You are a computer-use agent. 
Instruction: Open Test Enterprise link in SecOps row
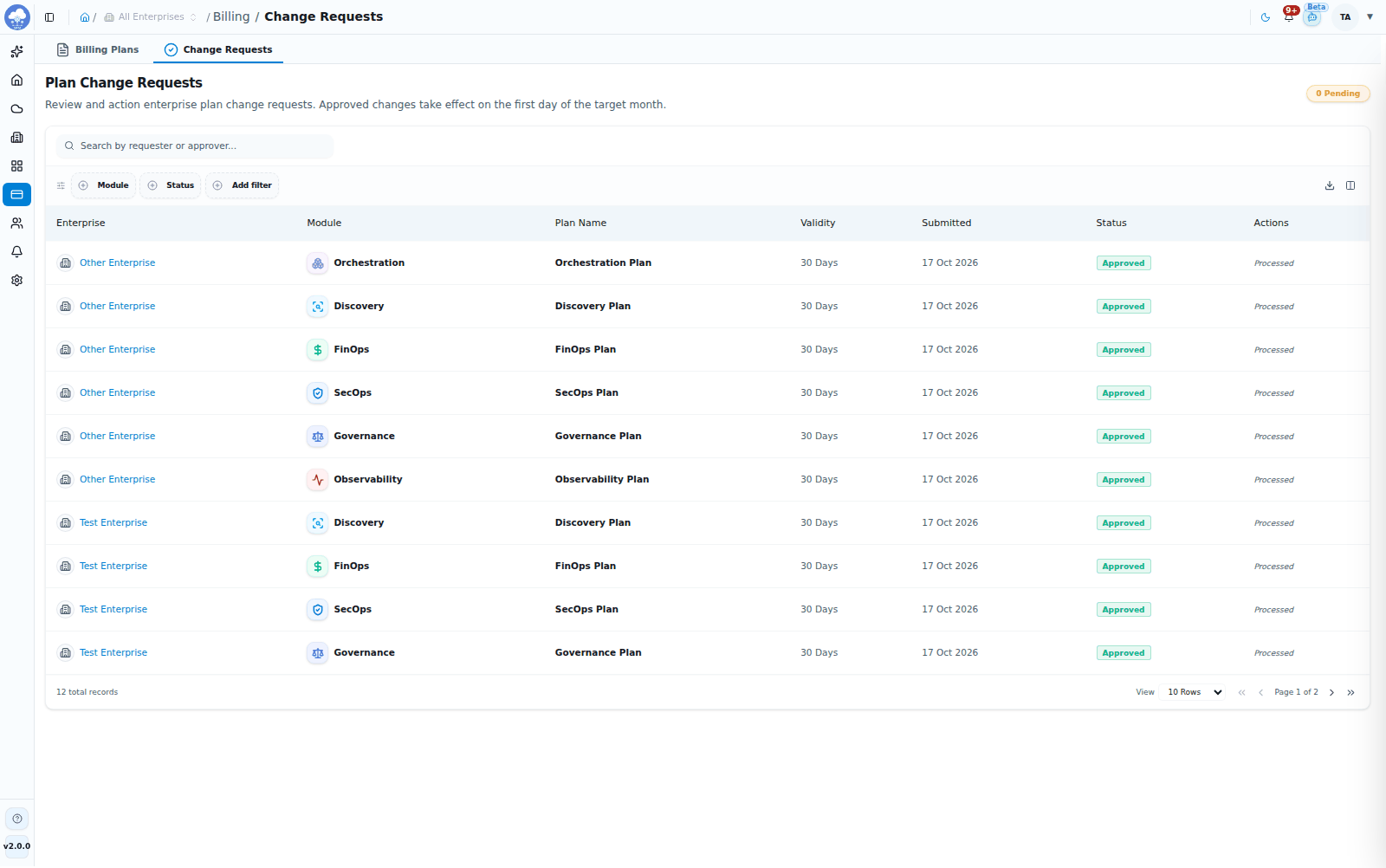click(x=113, y=610)
